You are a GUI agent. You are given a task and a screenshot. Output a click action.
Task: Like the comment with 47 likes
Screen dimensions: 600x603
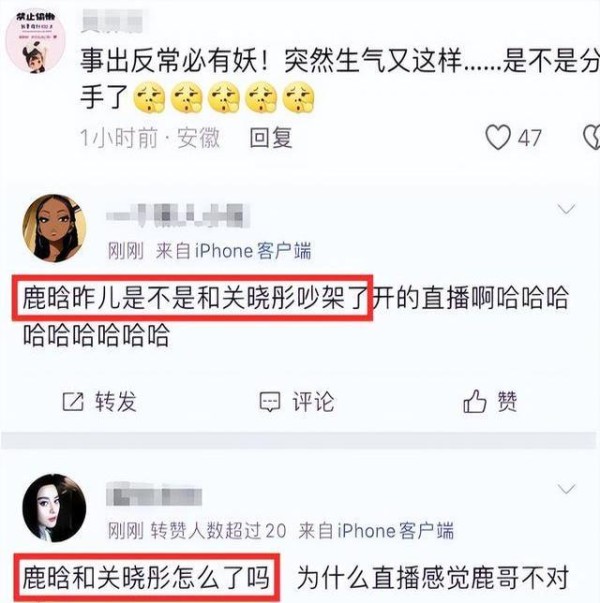click(498, 137)
